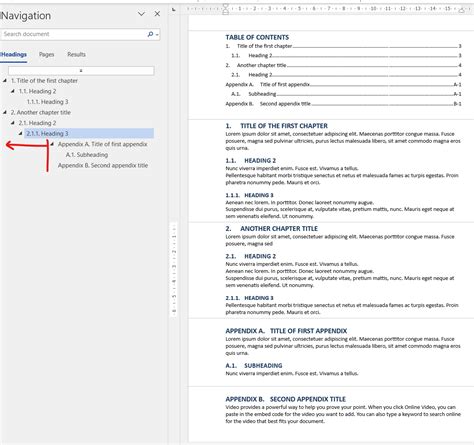The height and width of the screenshot is (445, 474).
Task: Collapse the '2.1.1. Heading 3' tree node
Action: click(x=21, y=133)
